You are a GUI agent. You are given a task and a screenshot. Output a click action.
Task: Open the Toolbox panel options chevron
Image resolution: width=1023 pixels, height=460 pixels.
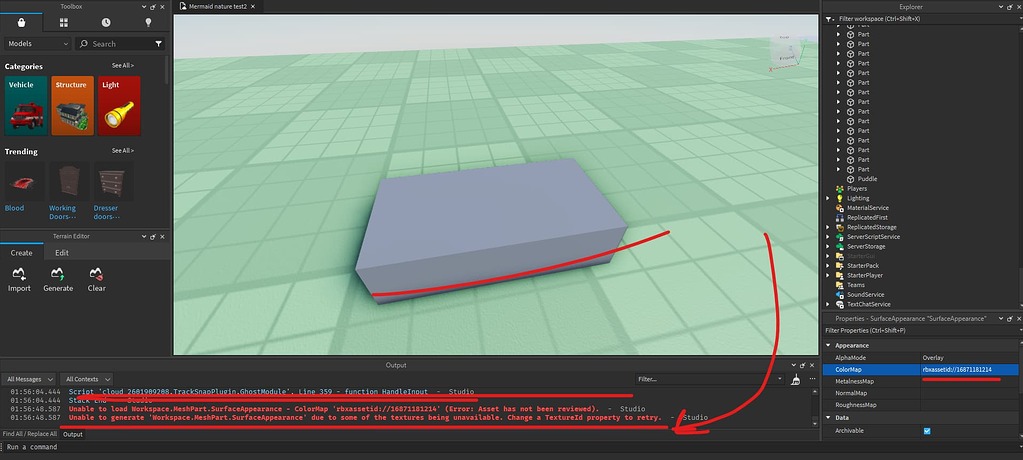[144, 7]
